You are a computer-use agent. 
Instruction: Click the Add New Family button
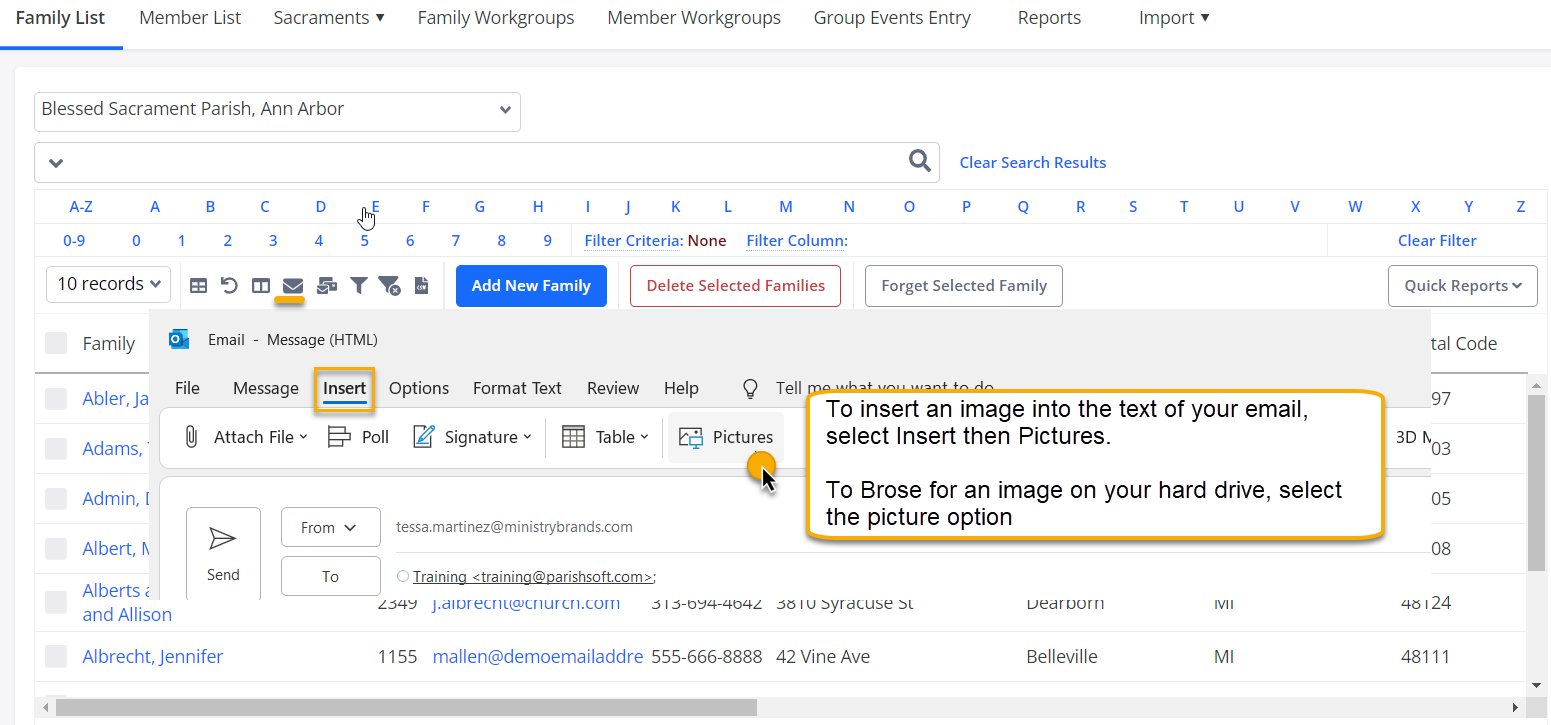pyautogui.click(x=531, y=285)
